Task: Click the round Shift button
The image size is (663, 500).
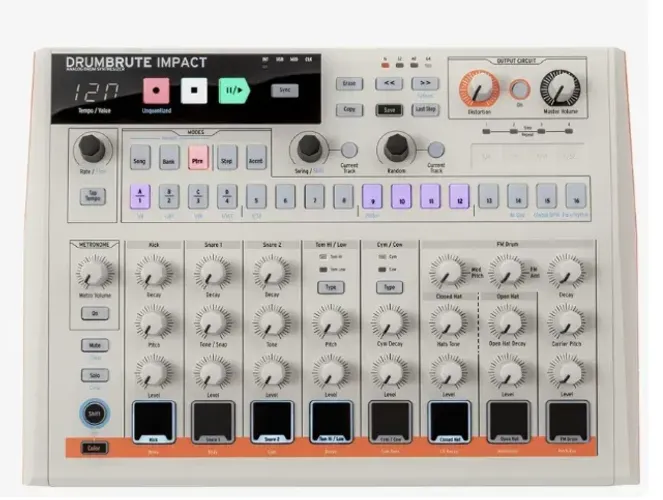Action: 94,413
